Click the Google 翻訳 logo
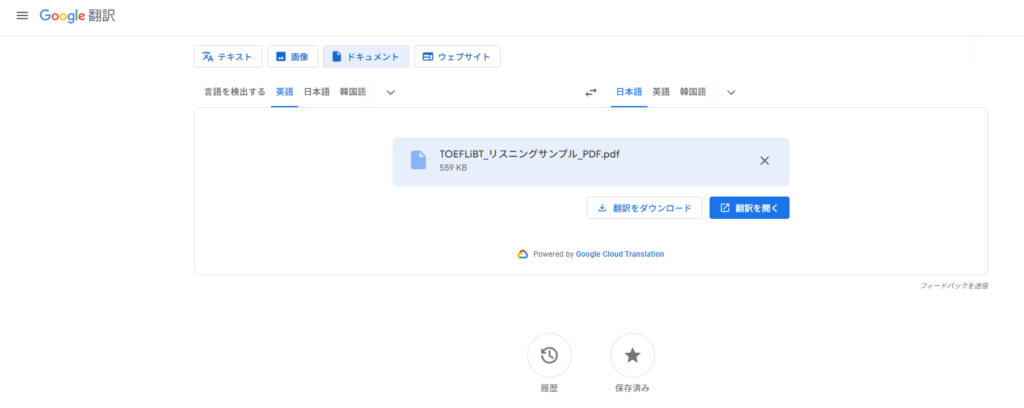 [77, 17]
